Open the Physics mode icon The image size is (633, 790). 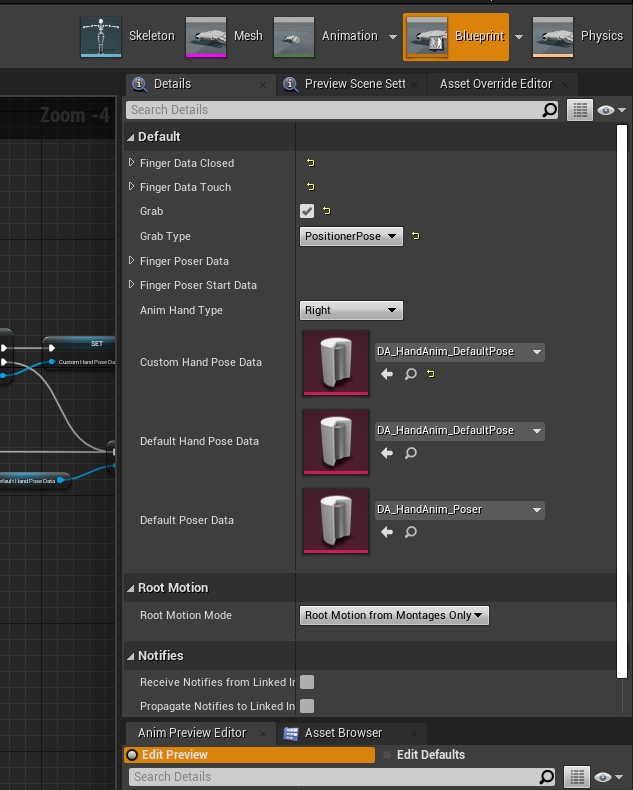pos(553,37)
